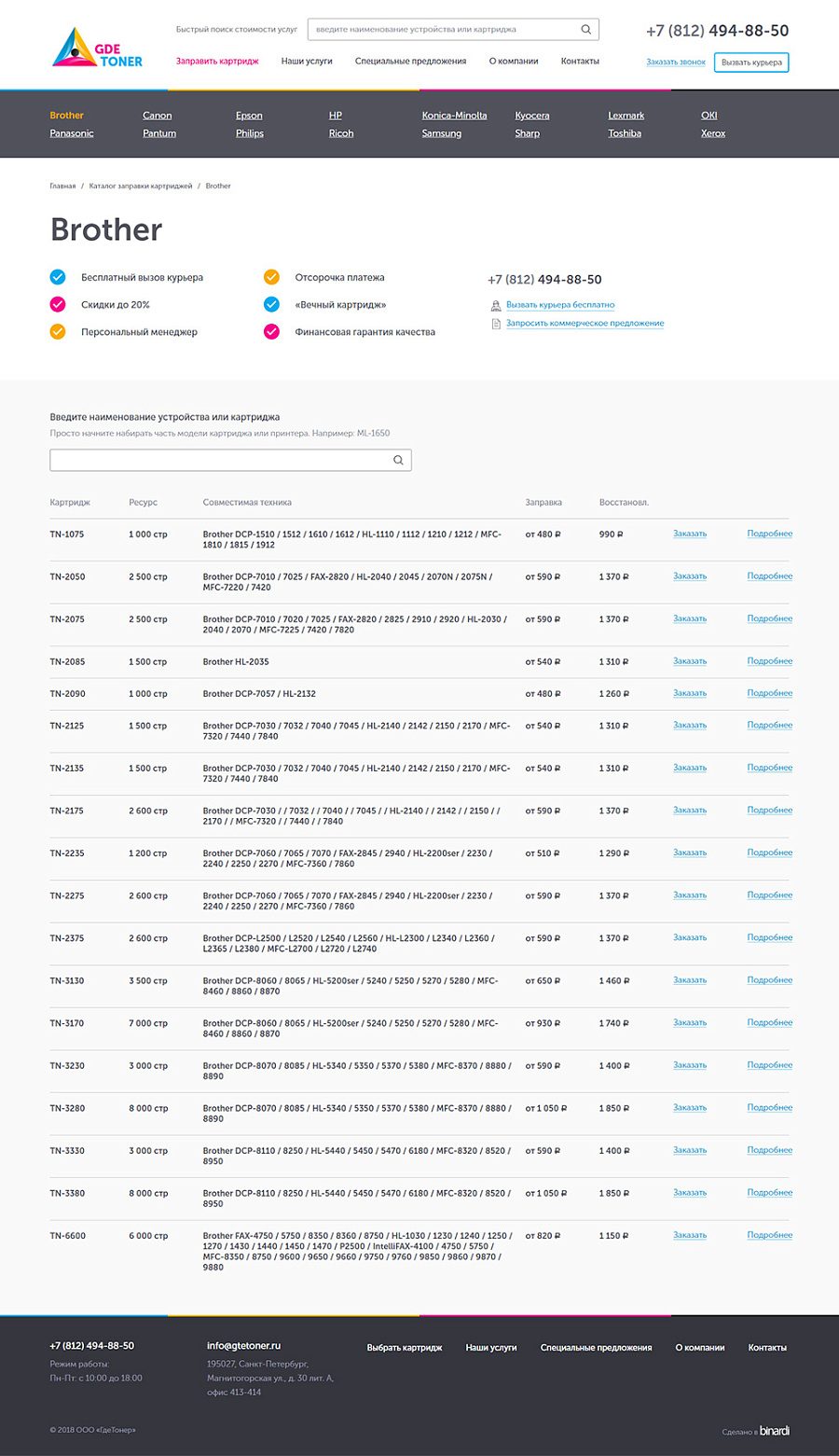Click 'Запросить коммерческое предложение' link
Screen dimensions: 839x1456
click(585, 324)
